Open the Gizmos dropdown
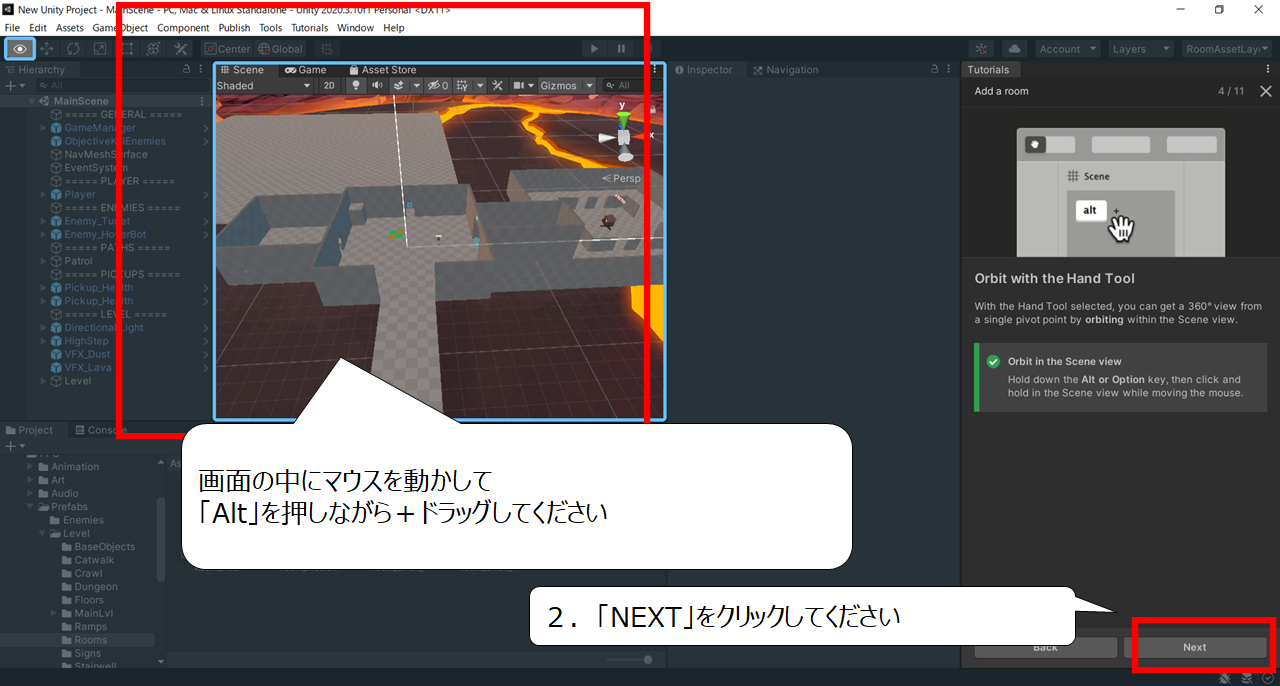 click(566, 86)
